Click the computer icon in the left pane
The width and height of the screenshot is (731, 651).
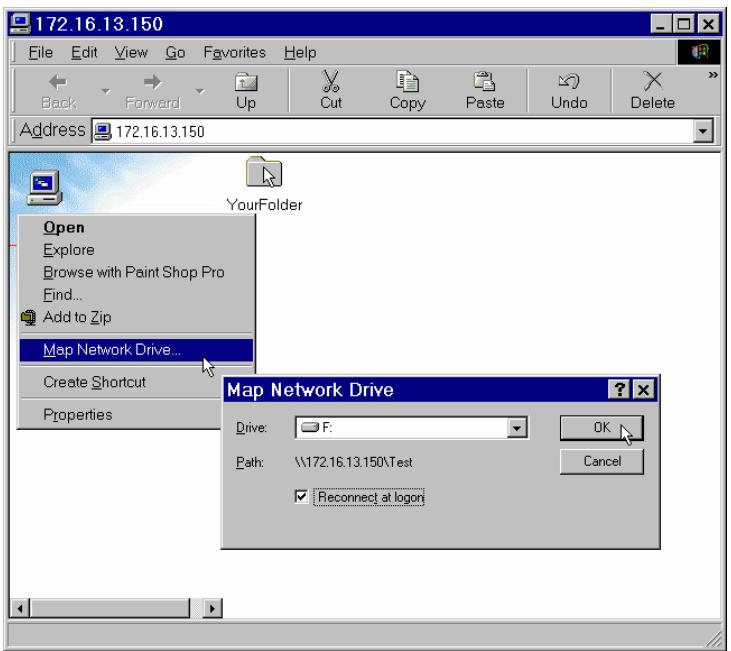coord(44,188)
